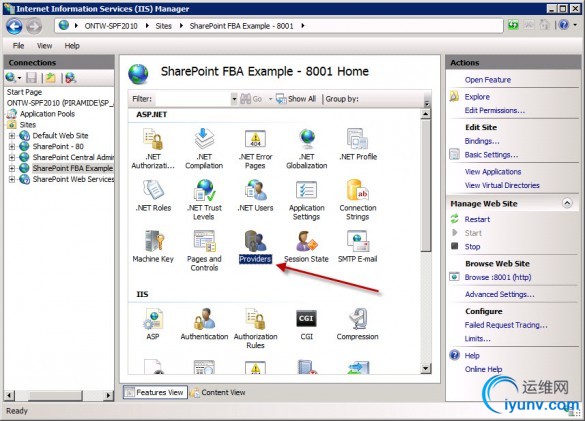This screenshot has height=421, width=585.
Task: Switch to Content View tab
Action: click(218, 392)
